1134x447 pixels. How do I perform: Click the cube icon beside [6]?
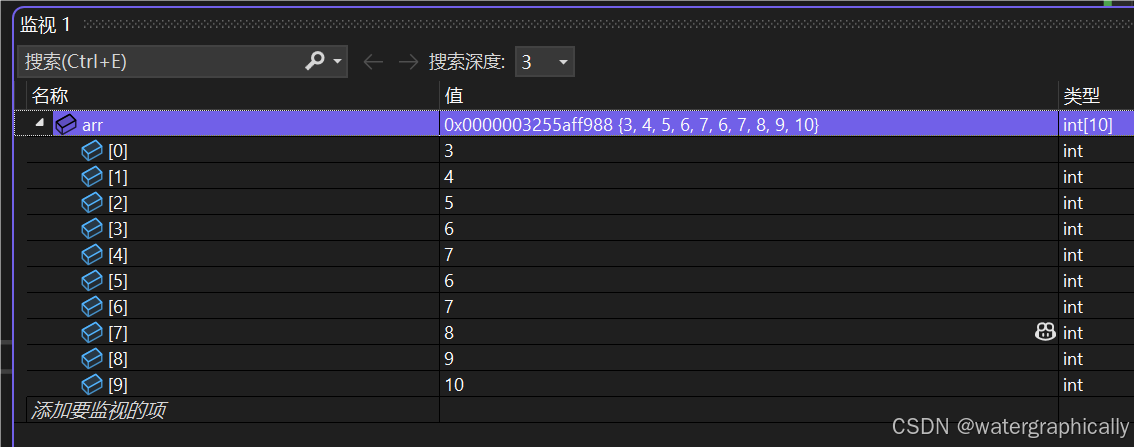point(92,307)
